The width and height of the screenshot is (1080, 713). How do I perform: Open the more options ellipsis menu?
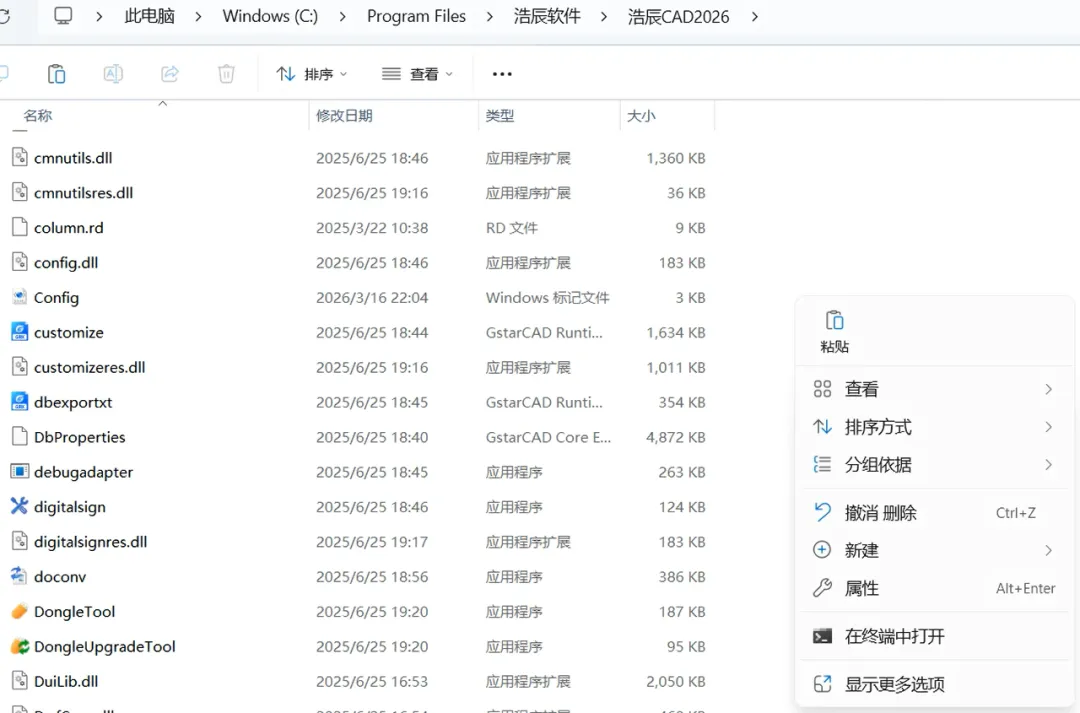(x=502, y=74)
